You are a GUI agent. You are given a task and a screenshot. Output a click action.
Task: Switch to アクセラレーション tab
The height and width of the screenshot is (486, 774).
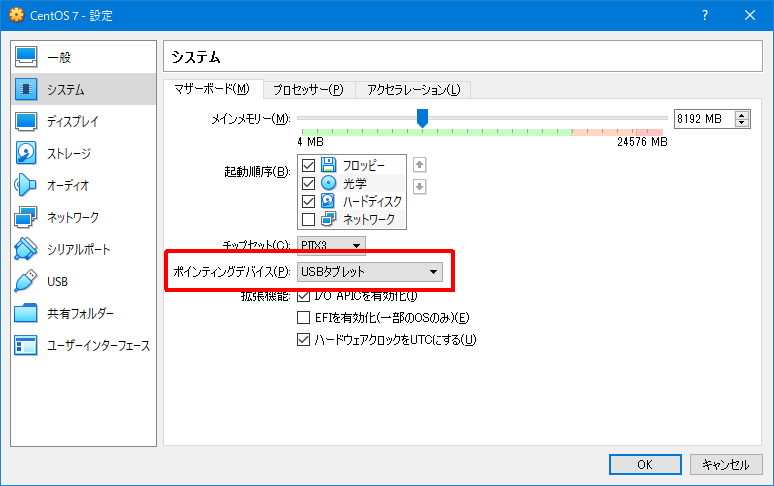[414, 90]
